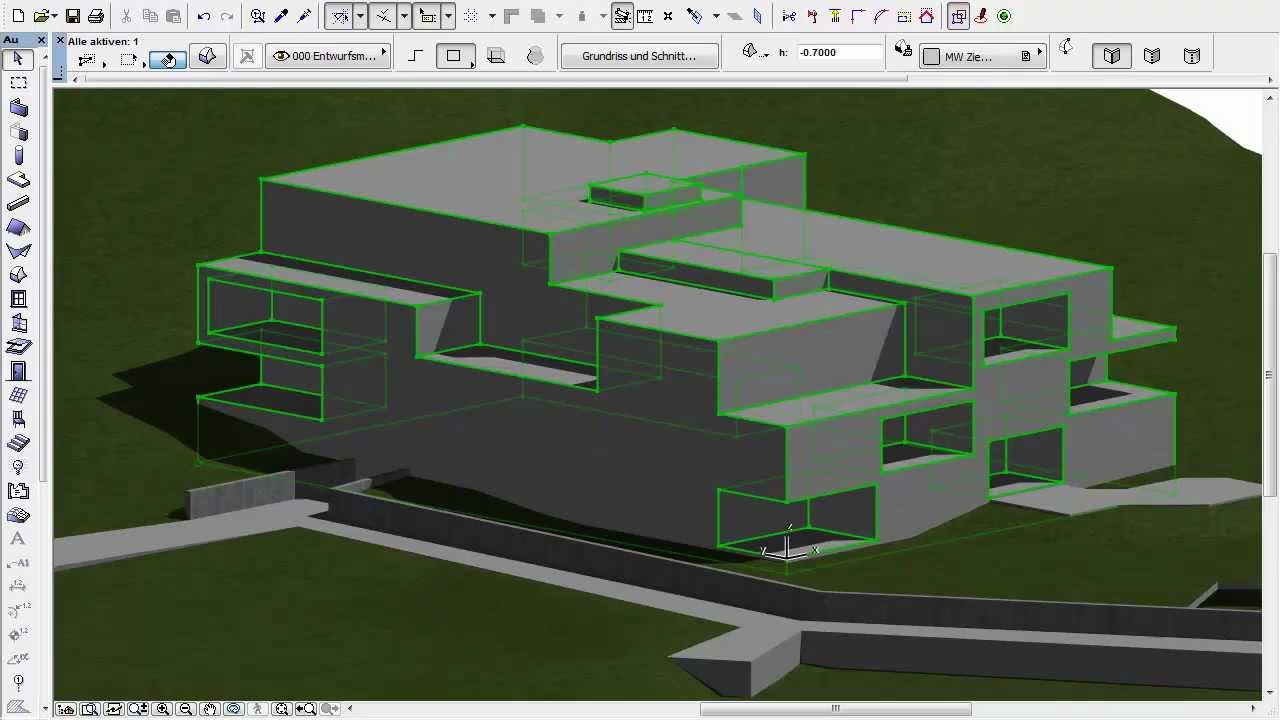Toggle the snap guides crossed-lines button

coord(383,16)
